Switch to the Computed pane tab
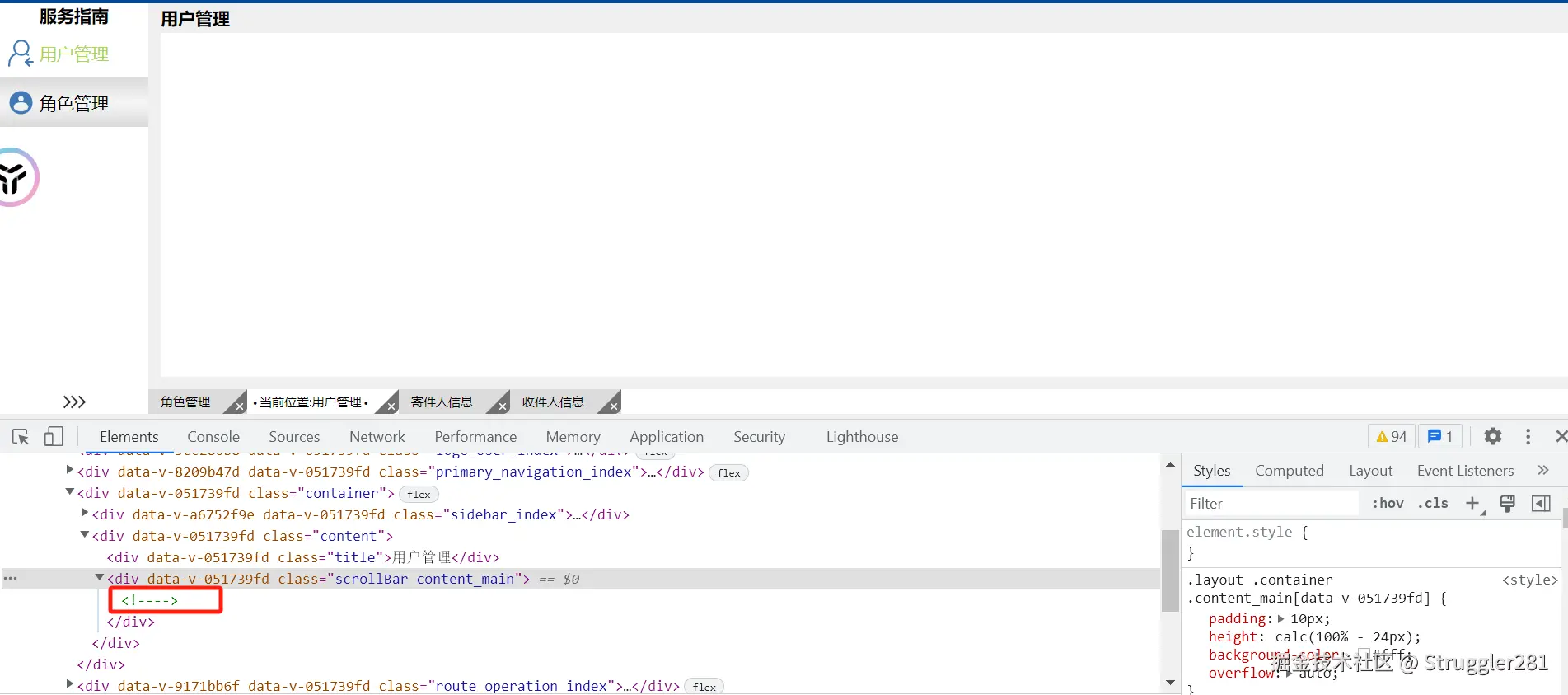Screen dimensions: 1568x695 coord(1289,471)
